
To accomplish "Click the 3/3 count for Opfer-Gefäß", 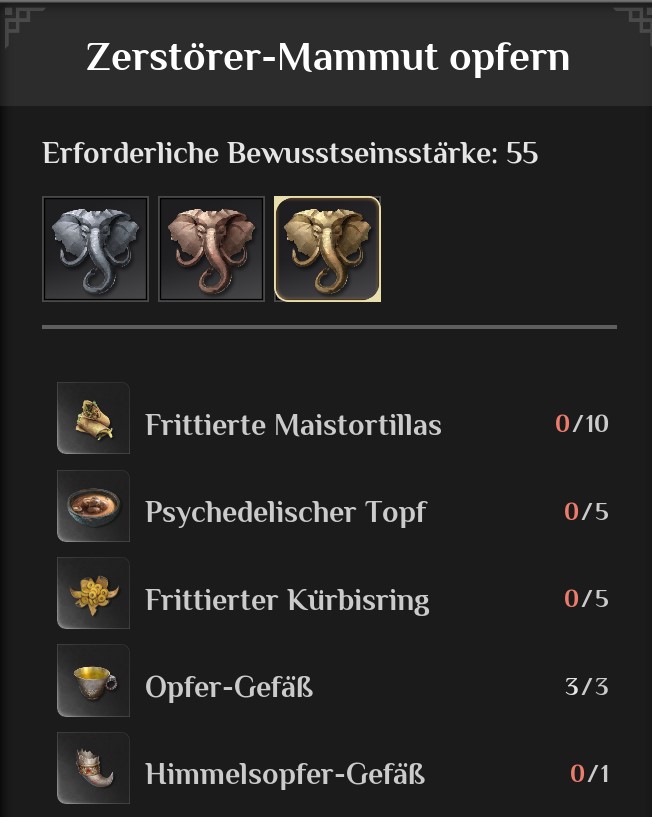I will [586, 687].
